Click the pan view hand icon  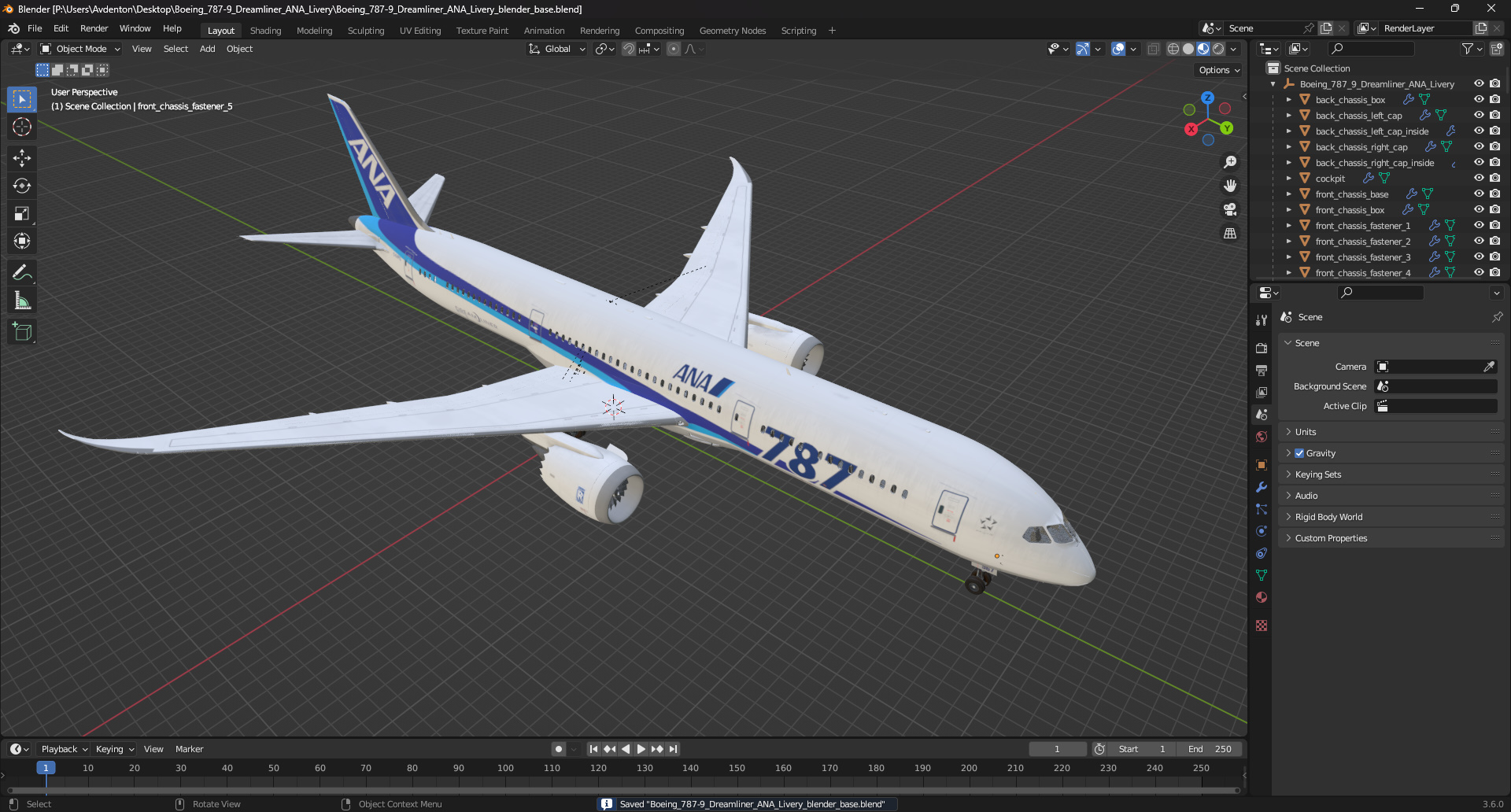[x=1229, y=186]
